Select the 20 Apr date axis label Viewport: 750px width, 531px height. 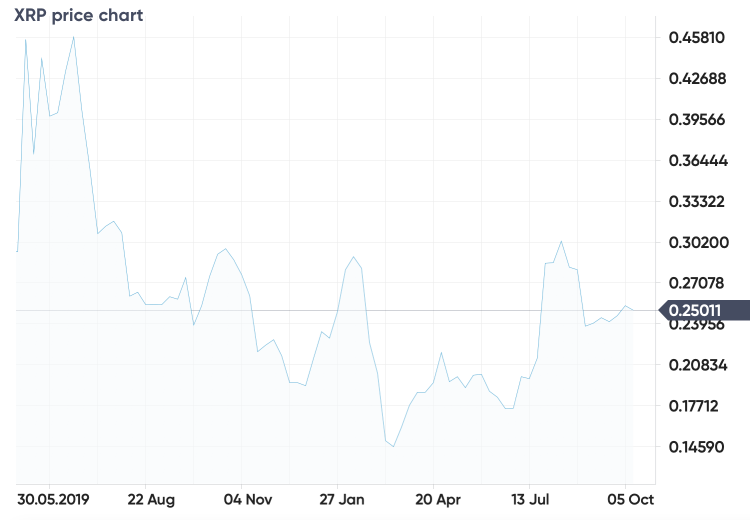[x=438, y=499]
